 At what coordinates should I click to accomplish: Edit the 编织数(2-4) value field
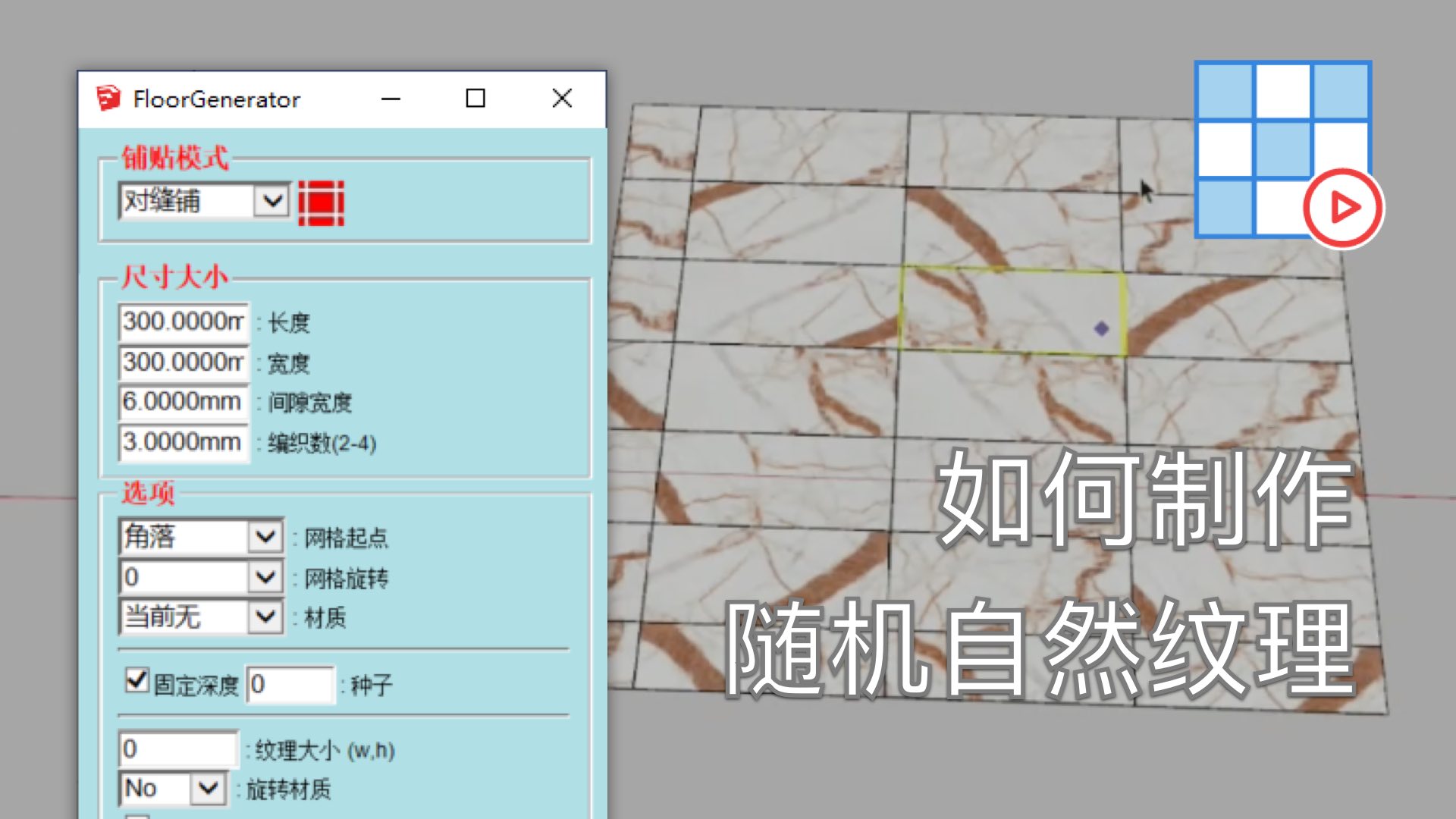pos(182,442)
